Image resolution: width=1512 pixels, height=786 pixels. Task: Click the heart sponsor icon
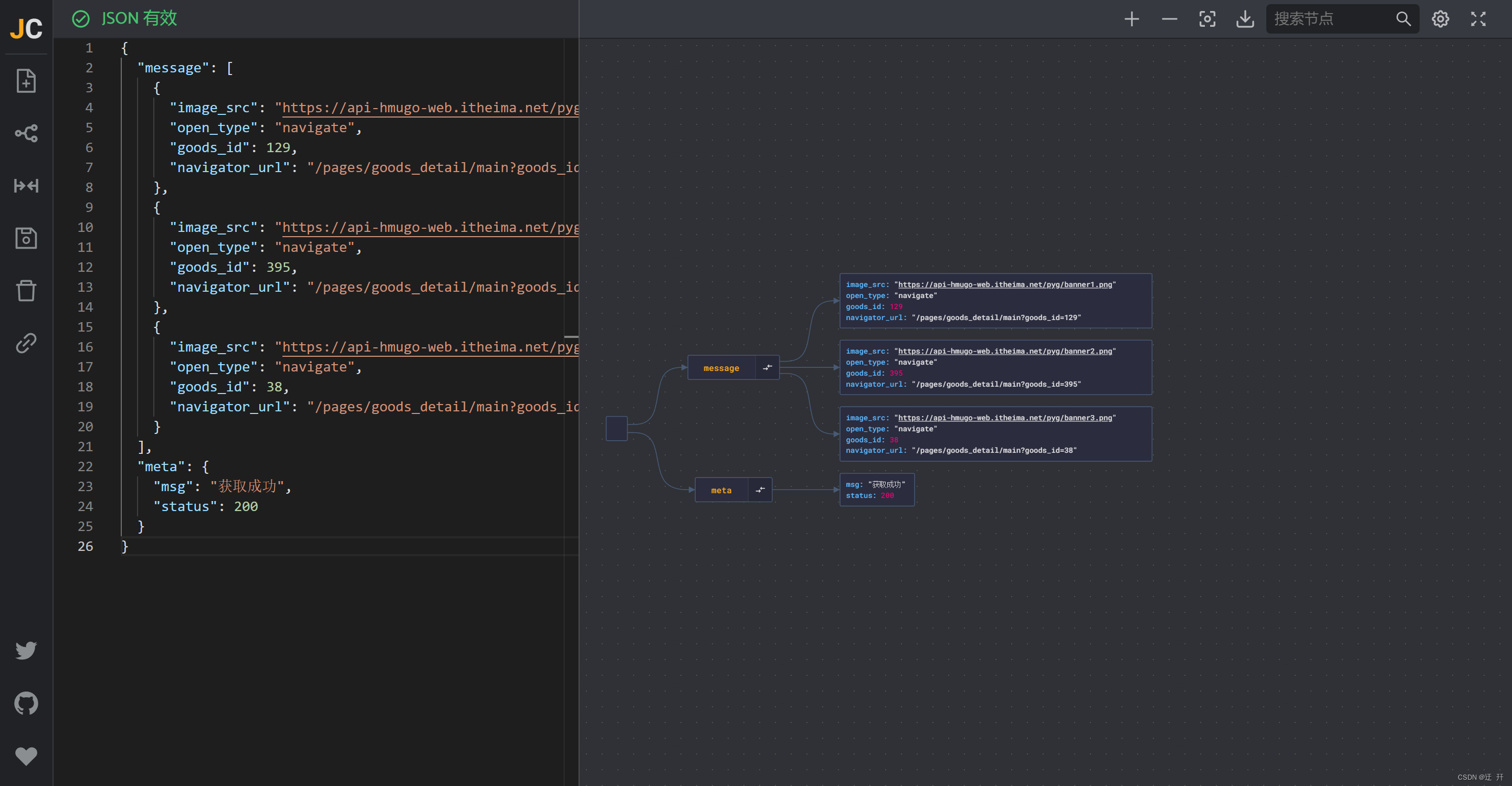[x=26, y=756]
